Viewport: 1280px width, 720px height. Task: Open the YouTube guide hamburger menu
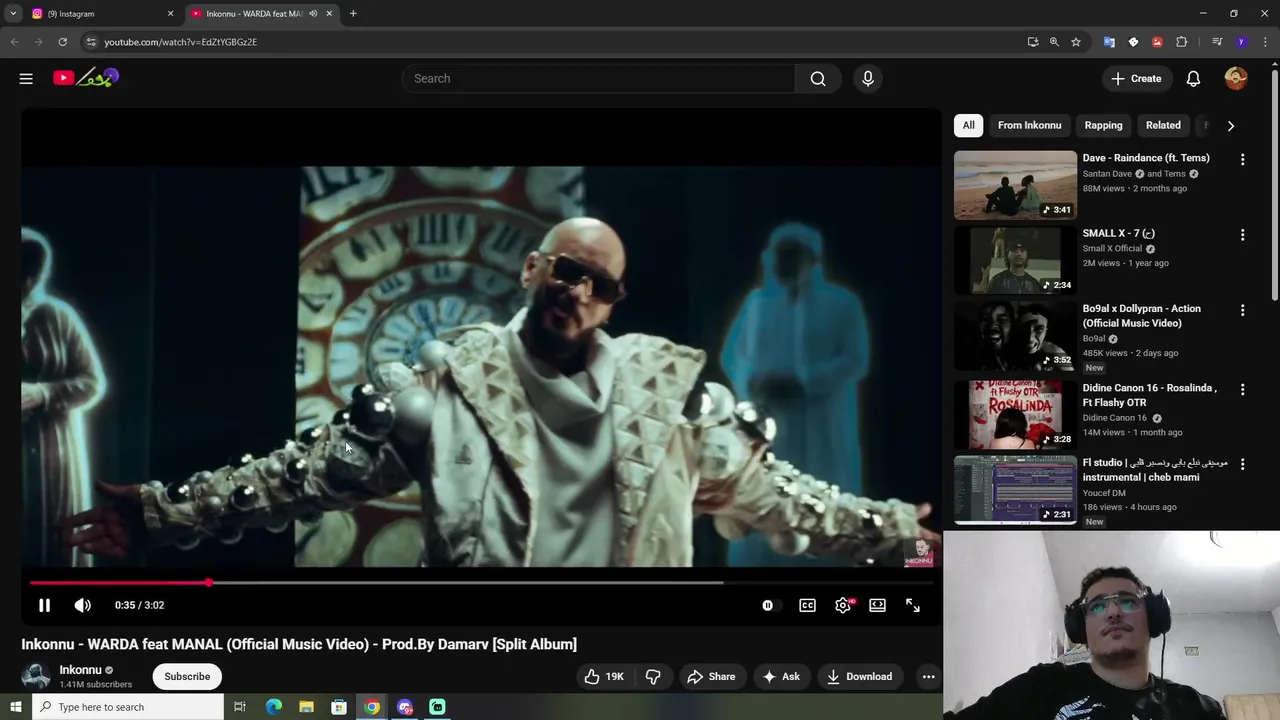pos(26,78)
